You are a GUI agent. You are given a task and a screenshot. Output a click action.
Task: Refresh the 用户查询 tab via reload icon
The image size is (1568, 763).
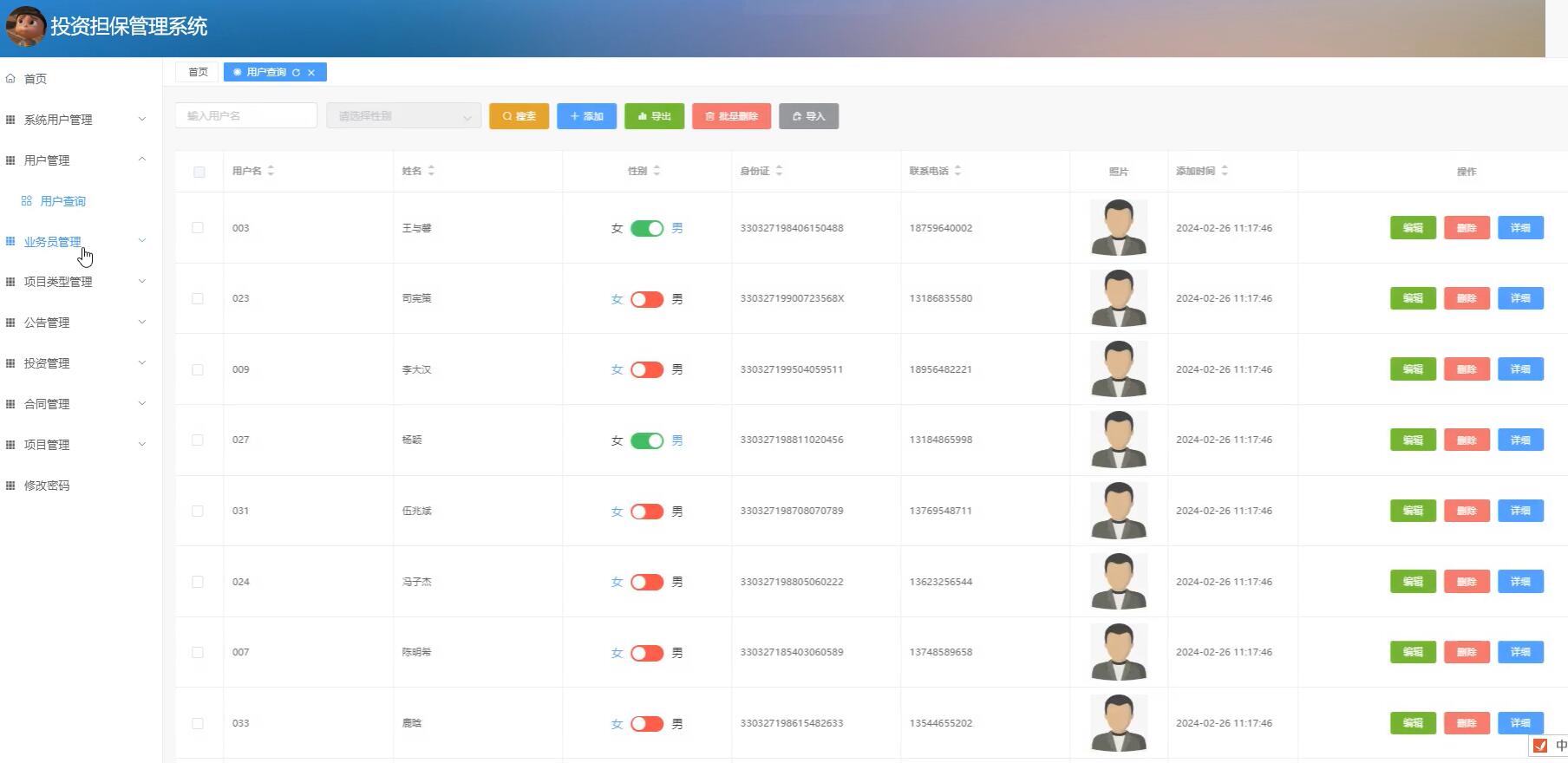[297, 73]
